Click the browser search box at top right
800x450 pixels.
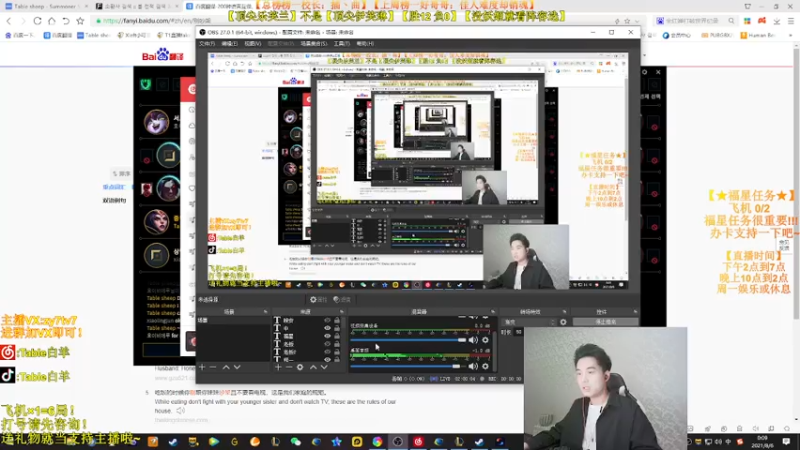(695, 21)
